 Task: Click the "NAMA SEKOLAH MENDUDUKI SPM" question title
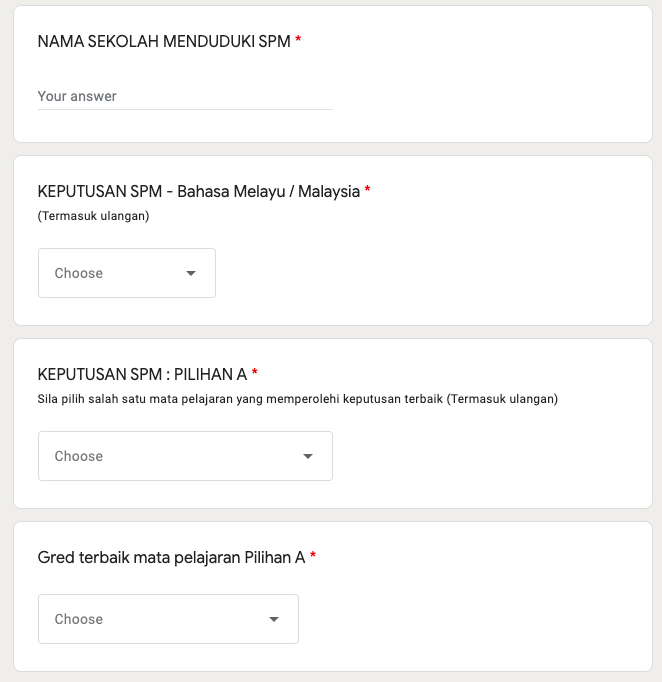pos(164,41)
